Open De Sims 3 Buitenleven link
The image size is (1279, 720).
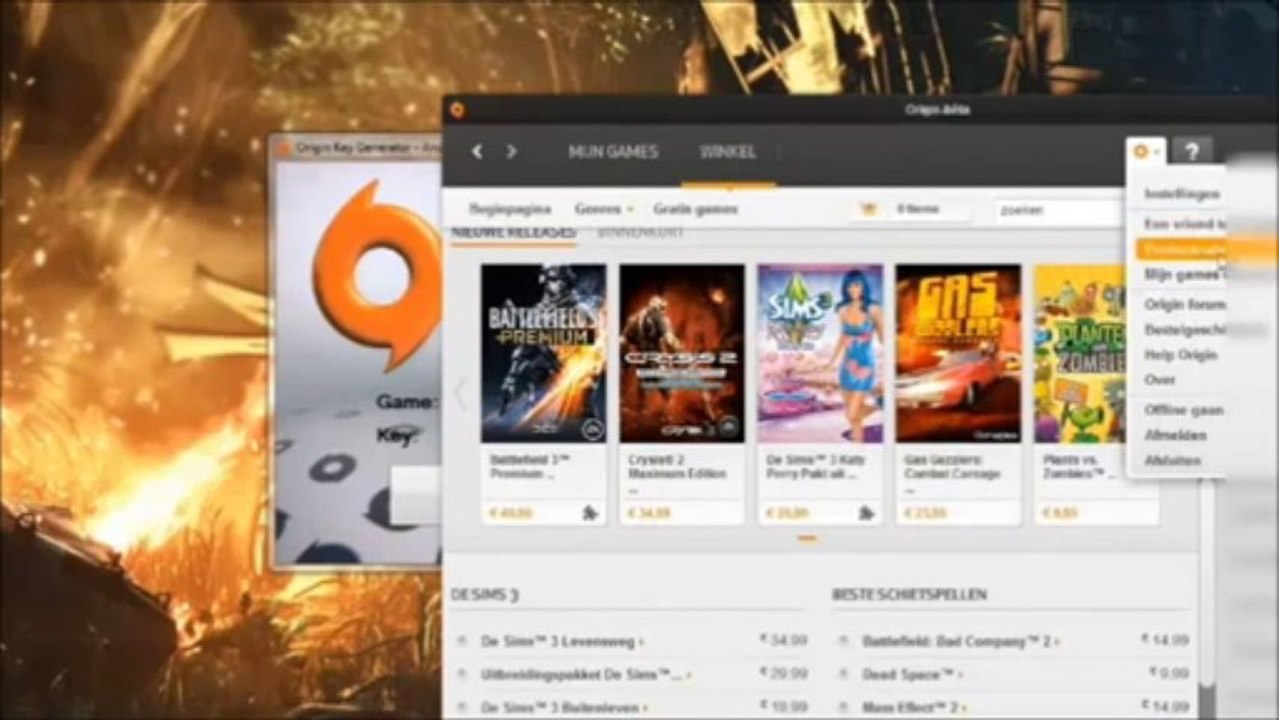(563, 707)
